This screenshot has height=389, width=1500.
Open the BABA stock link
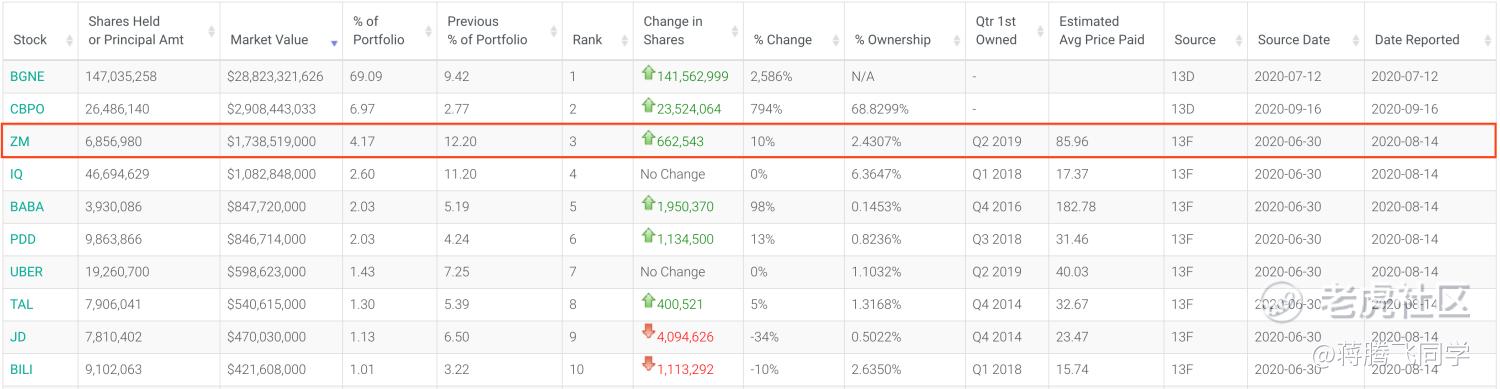click(27, 207)
